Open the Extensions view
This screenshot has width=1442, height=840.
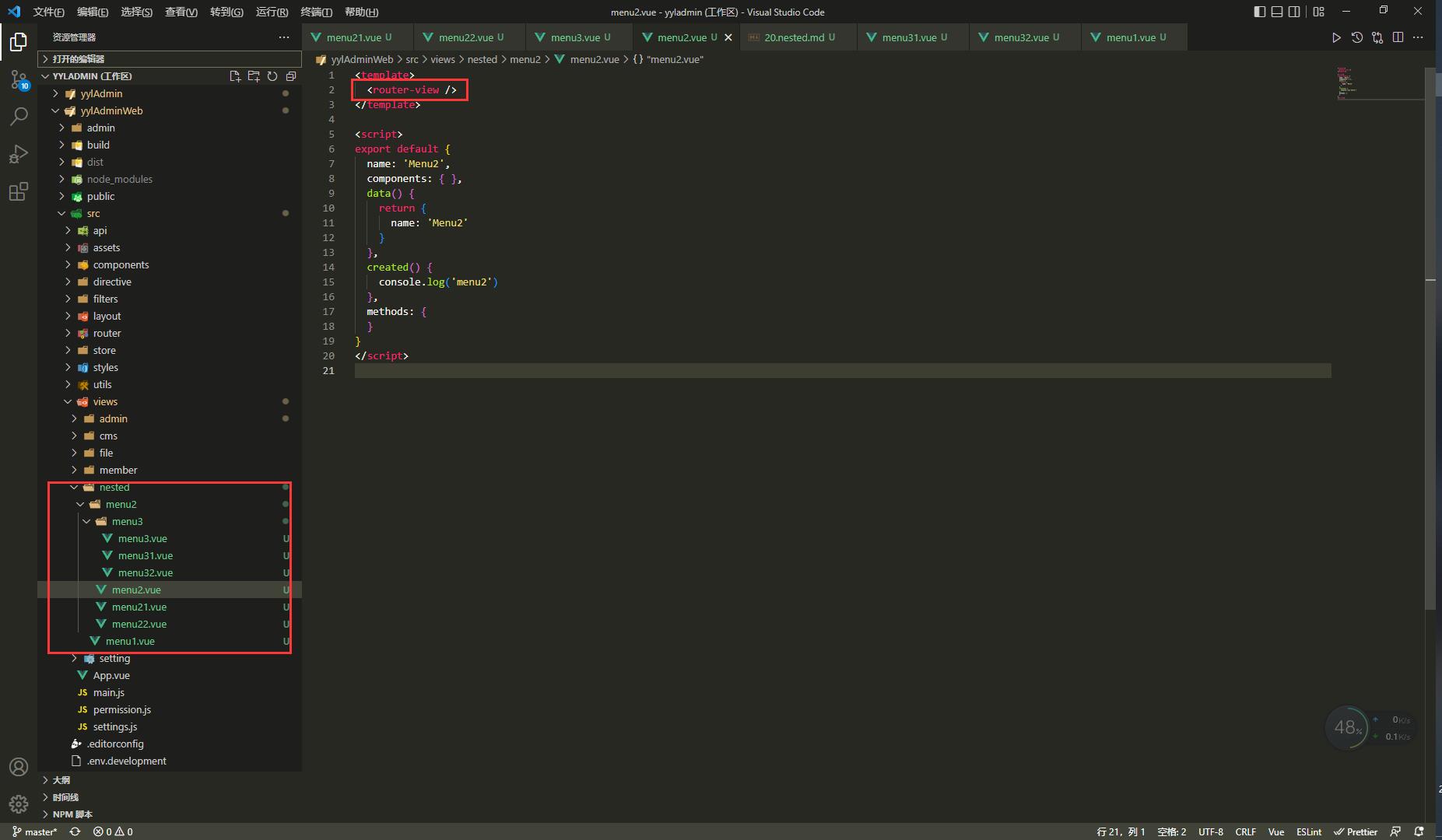18,191
